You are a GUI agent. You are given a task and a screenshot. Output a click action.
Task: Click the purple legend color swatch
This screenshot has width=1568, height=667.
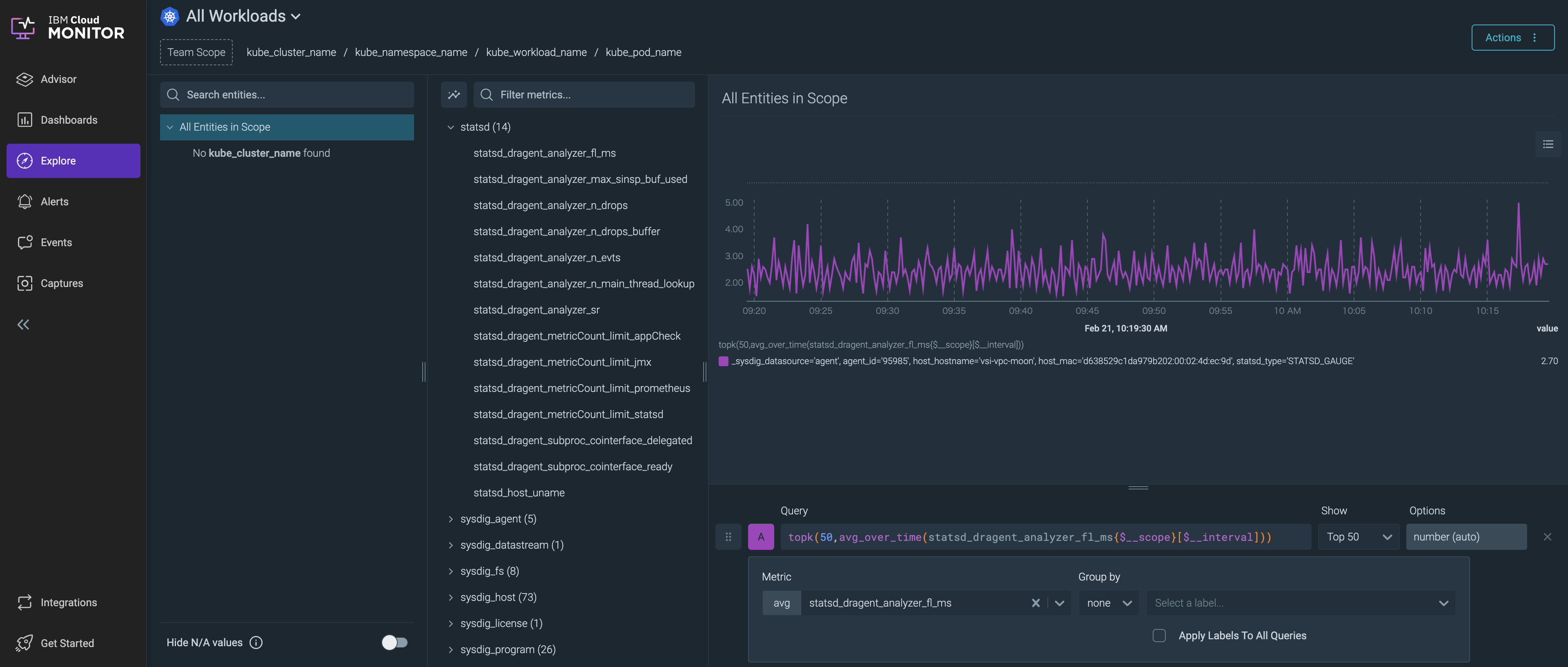(x=723, y=361)
